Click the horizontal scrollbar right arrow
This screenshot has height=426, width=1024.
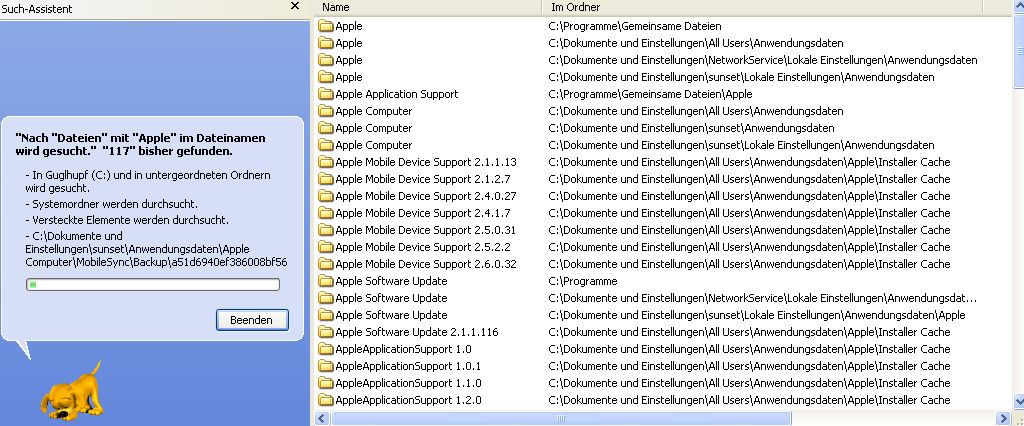click(x=1004, y=418)
